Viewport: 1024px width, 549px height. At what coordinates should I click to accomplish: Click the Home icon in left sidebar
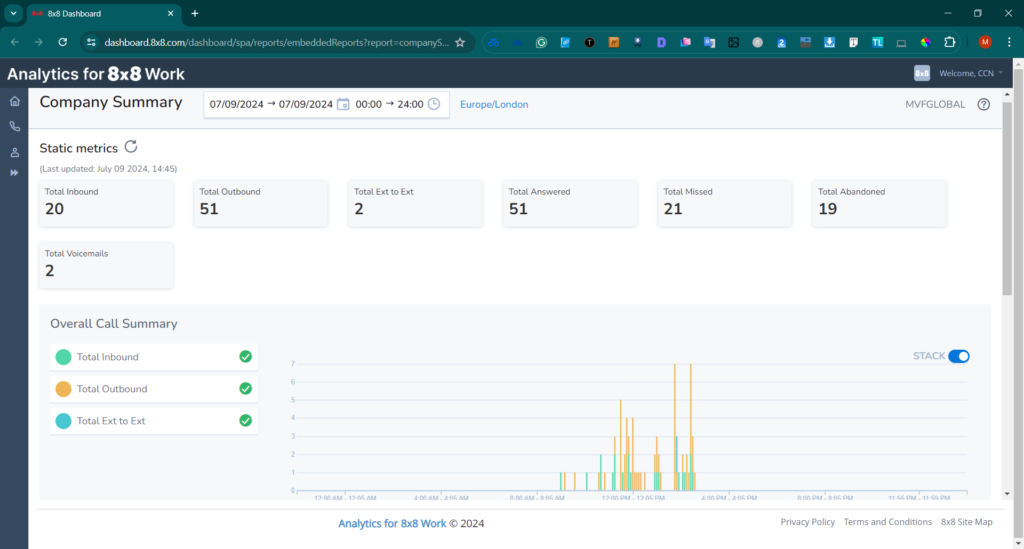[14, 102]
